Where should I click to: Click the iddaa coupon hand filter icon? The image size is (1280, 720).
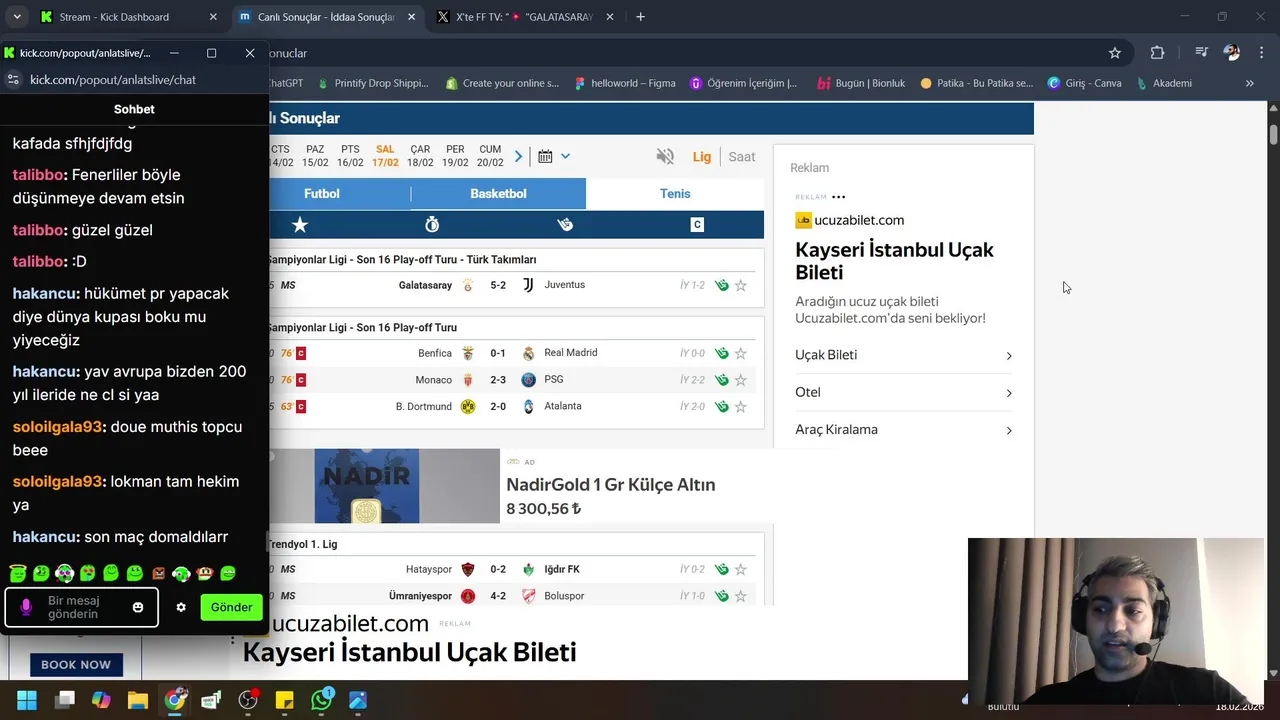(x=565, y=225)
